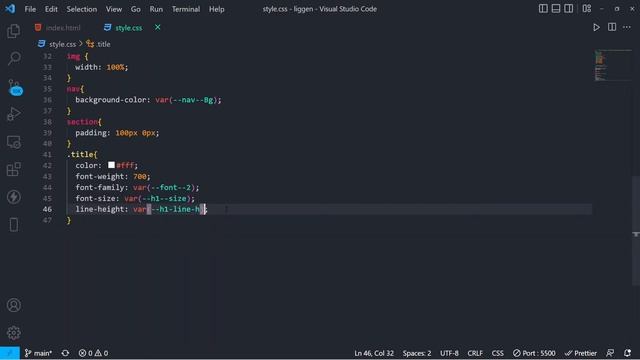
Task: Open Customize Layout options
Action: point(587,9)
